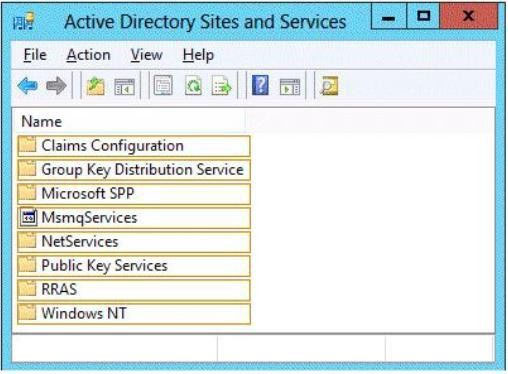The width and height of the screenshot is (508, 374).
Task: Toggle the console tree pane icon
Action: point(124,87)
